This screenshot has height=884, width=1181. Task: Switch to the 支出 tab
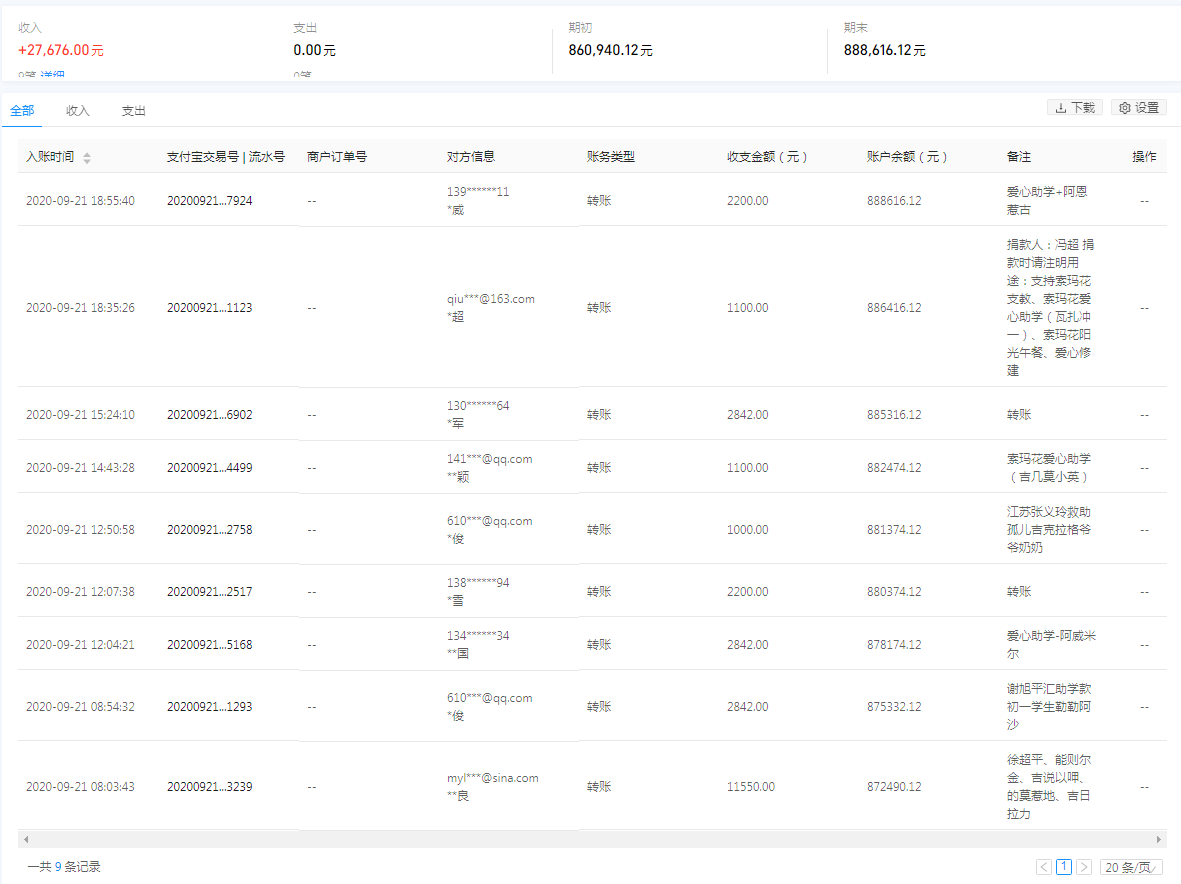(133, 111)
